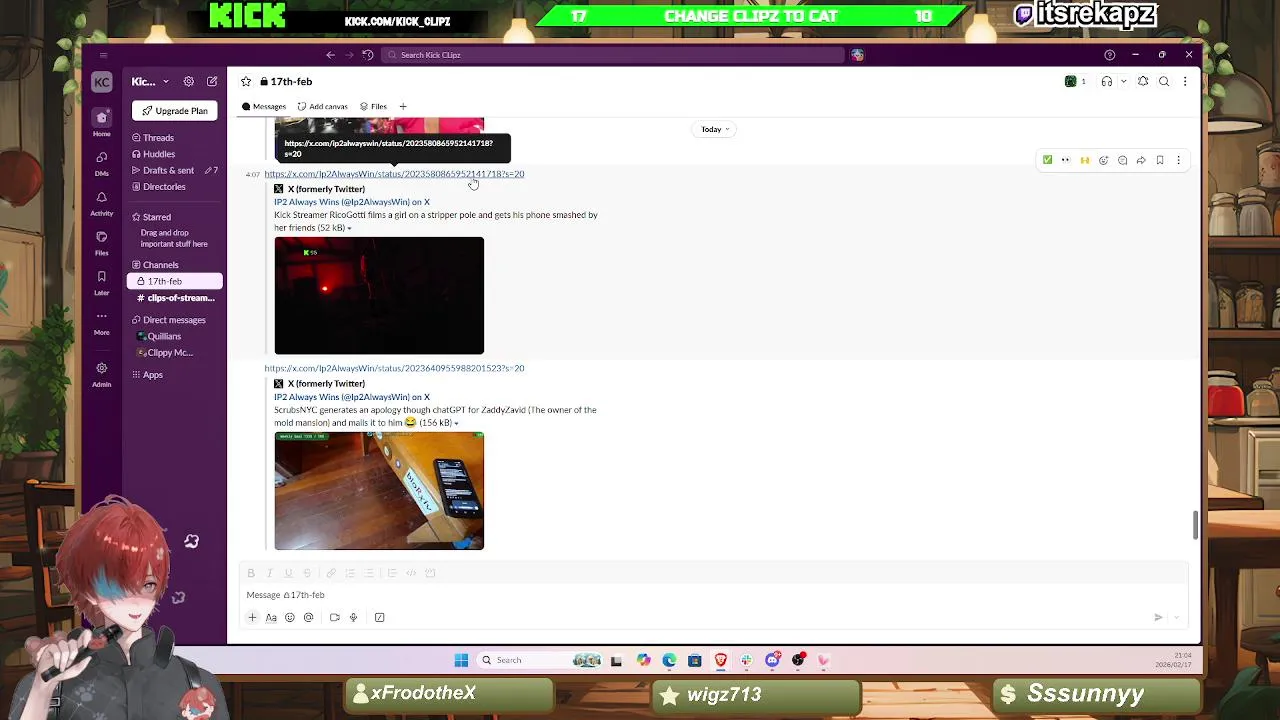The image size is (1280, 720).
Task: React with the green checkmark emoji
Action: pyautogui.click(x=1047, y=160)
